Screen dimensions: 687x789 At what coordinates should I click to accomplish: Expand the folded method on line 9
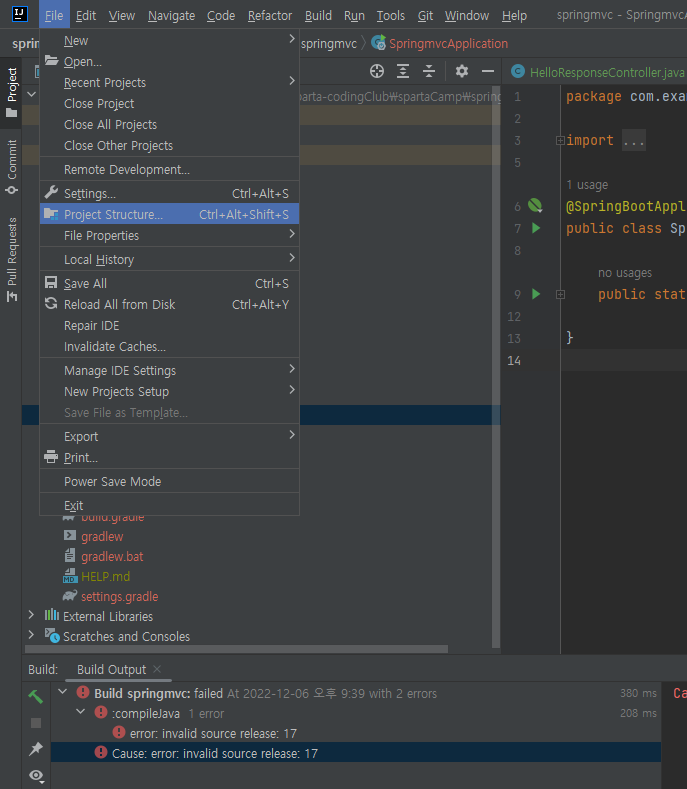560,294
